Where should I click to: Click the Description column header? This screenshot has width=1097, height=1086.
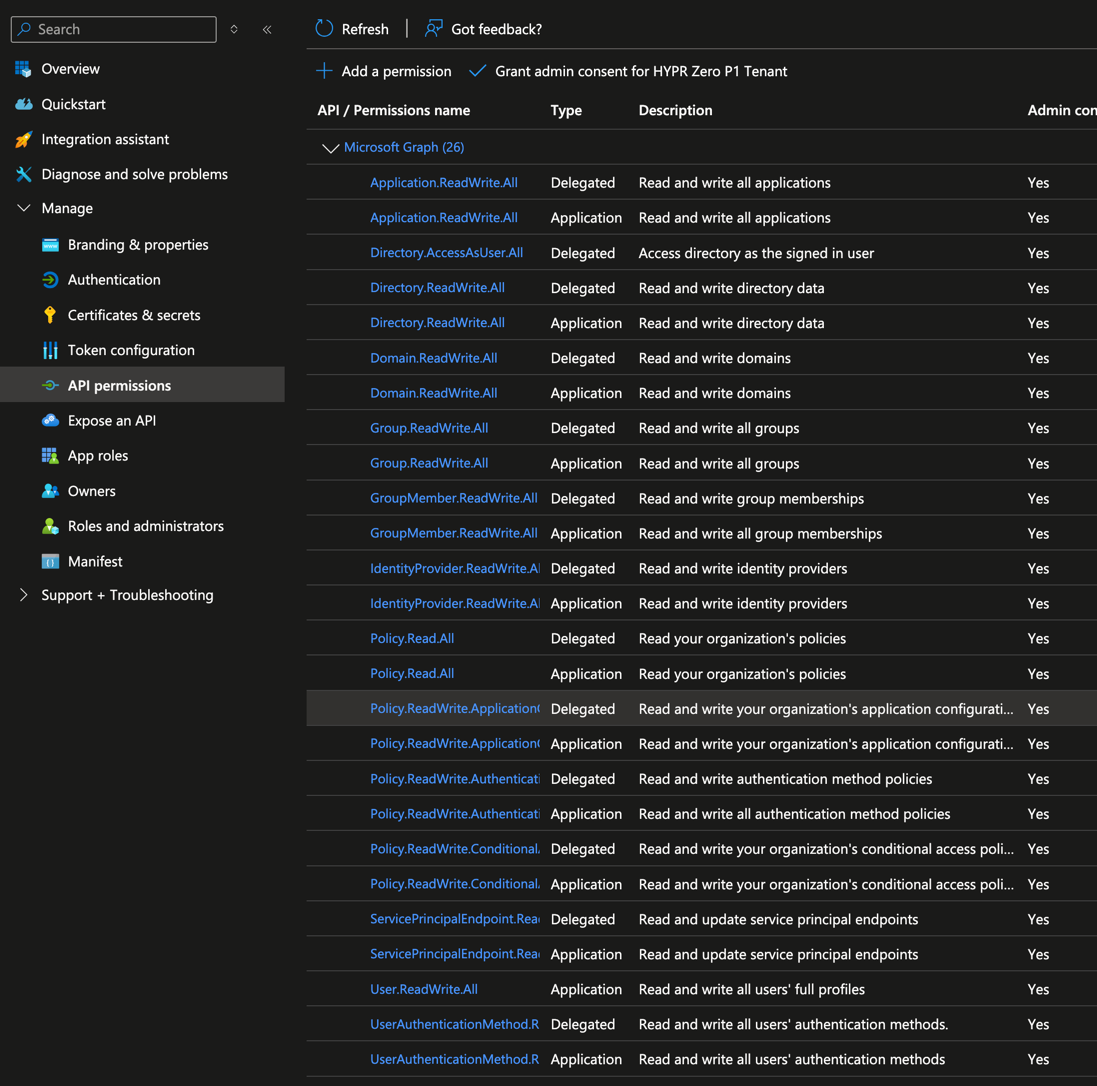pos(675,110)
